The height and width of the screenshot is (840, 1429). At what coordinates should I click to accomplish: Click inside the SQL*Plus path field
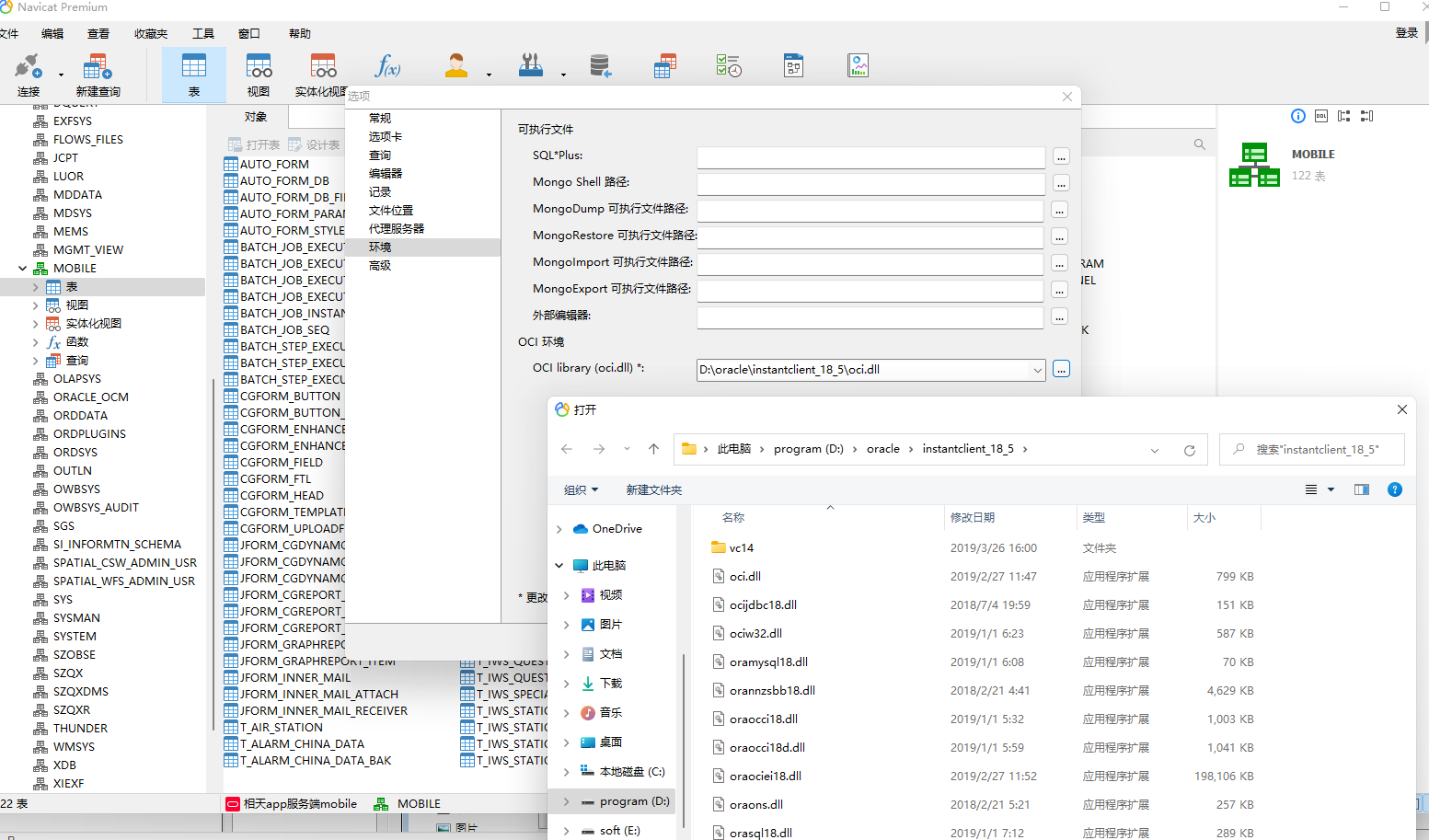tap(870, 156)
